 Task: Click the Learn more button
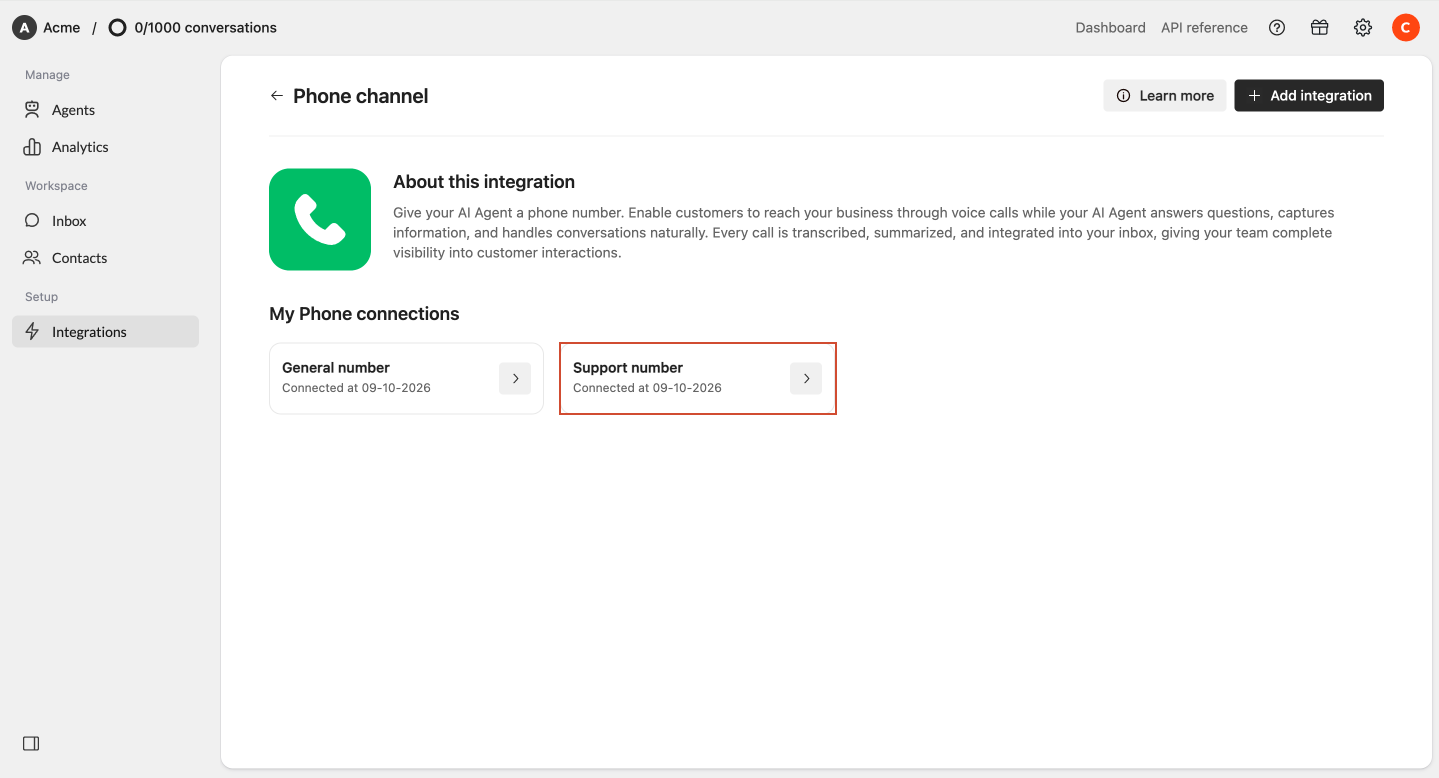click(1165, 96)
